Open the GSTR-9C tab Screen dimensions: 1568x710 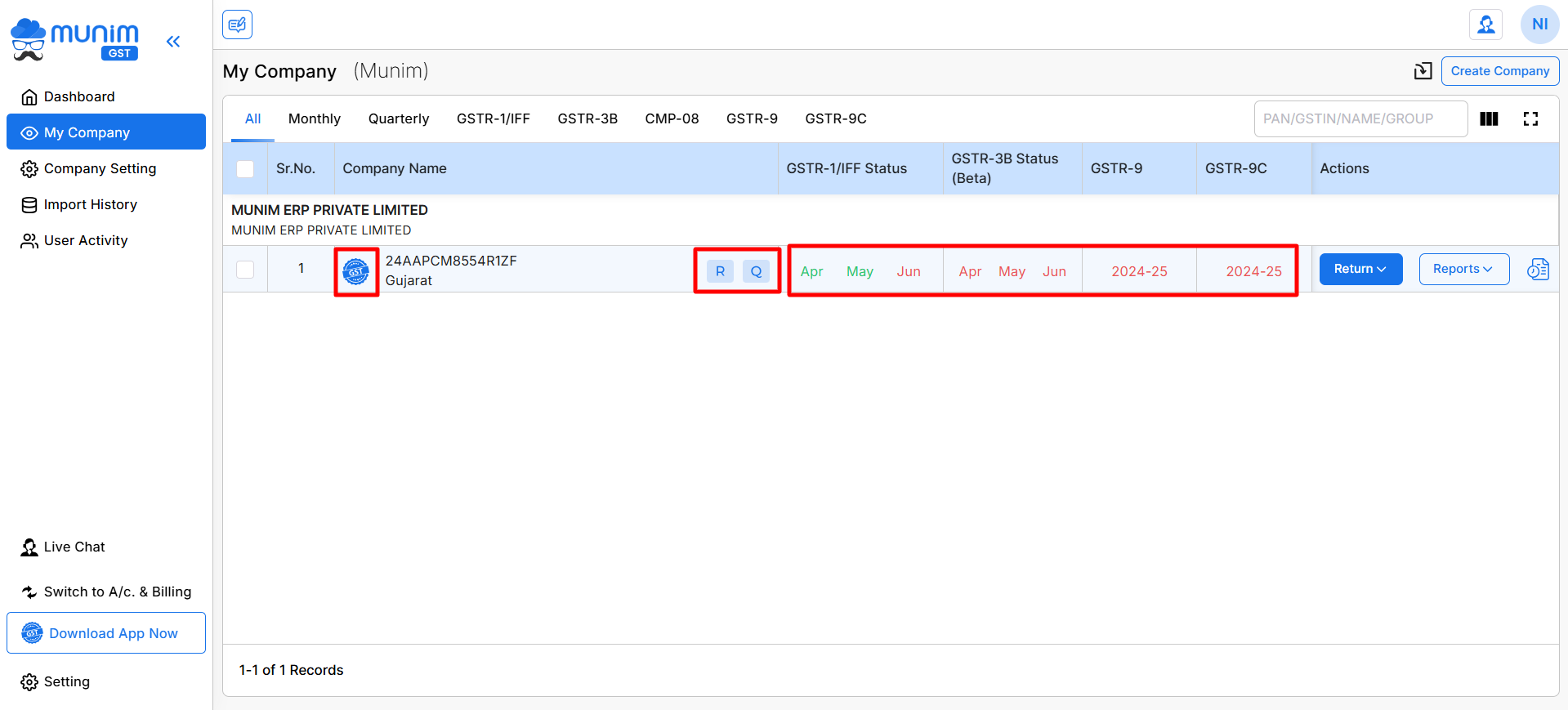[836, 119]
